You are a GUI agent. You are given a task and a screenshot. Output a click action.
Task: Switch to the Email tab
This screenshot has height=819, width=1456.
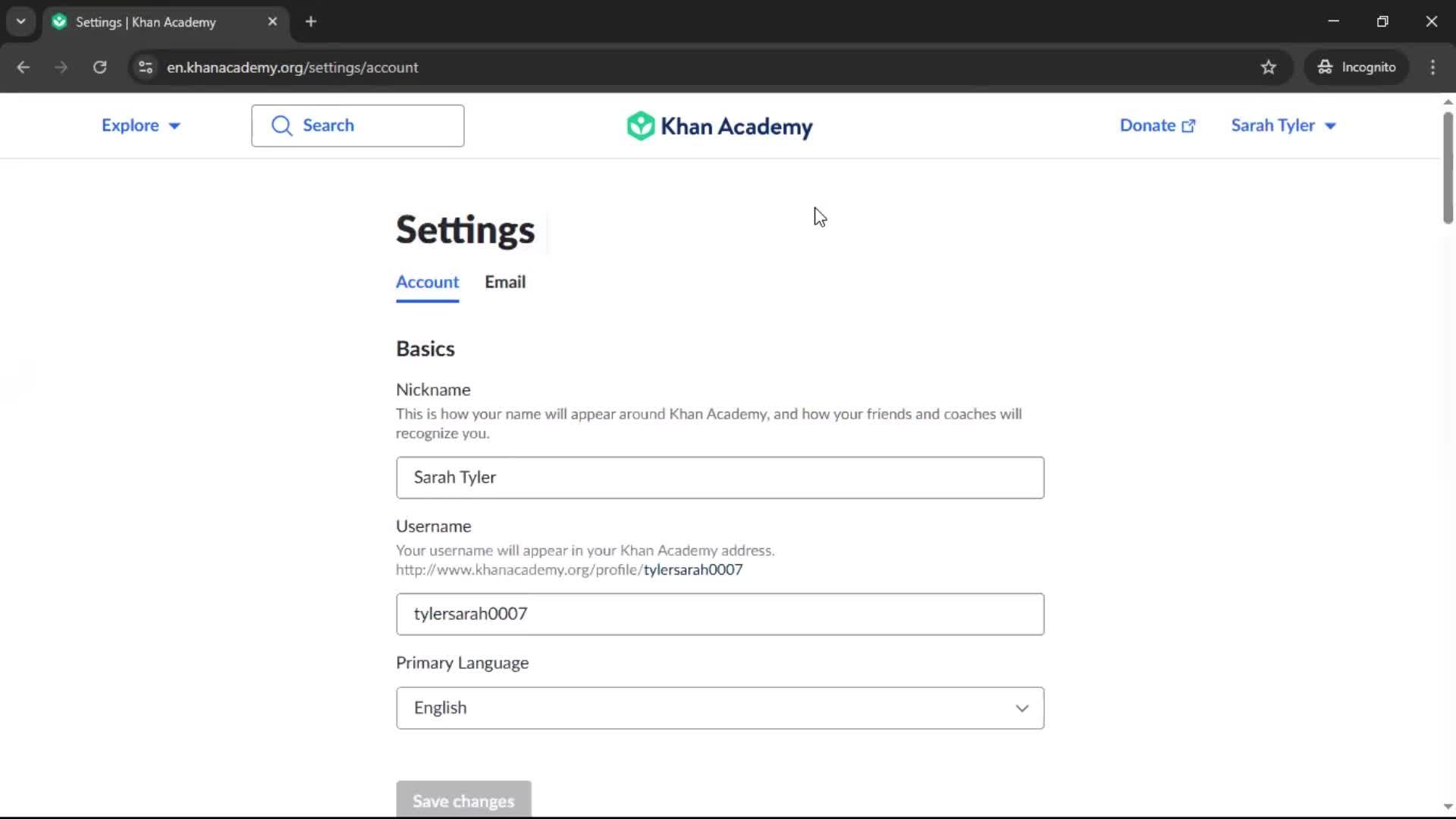(x=505, y=282)
